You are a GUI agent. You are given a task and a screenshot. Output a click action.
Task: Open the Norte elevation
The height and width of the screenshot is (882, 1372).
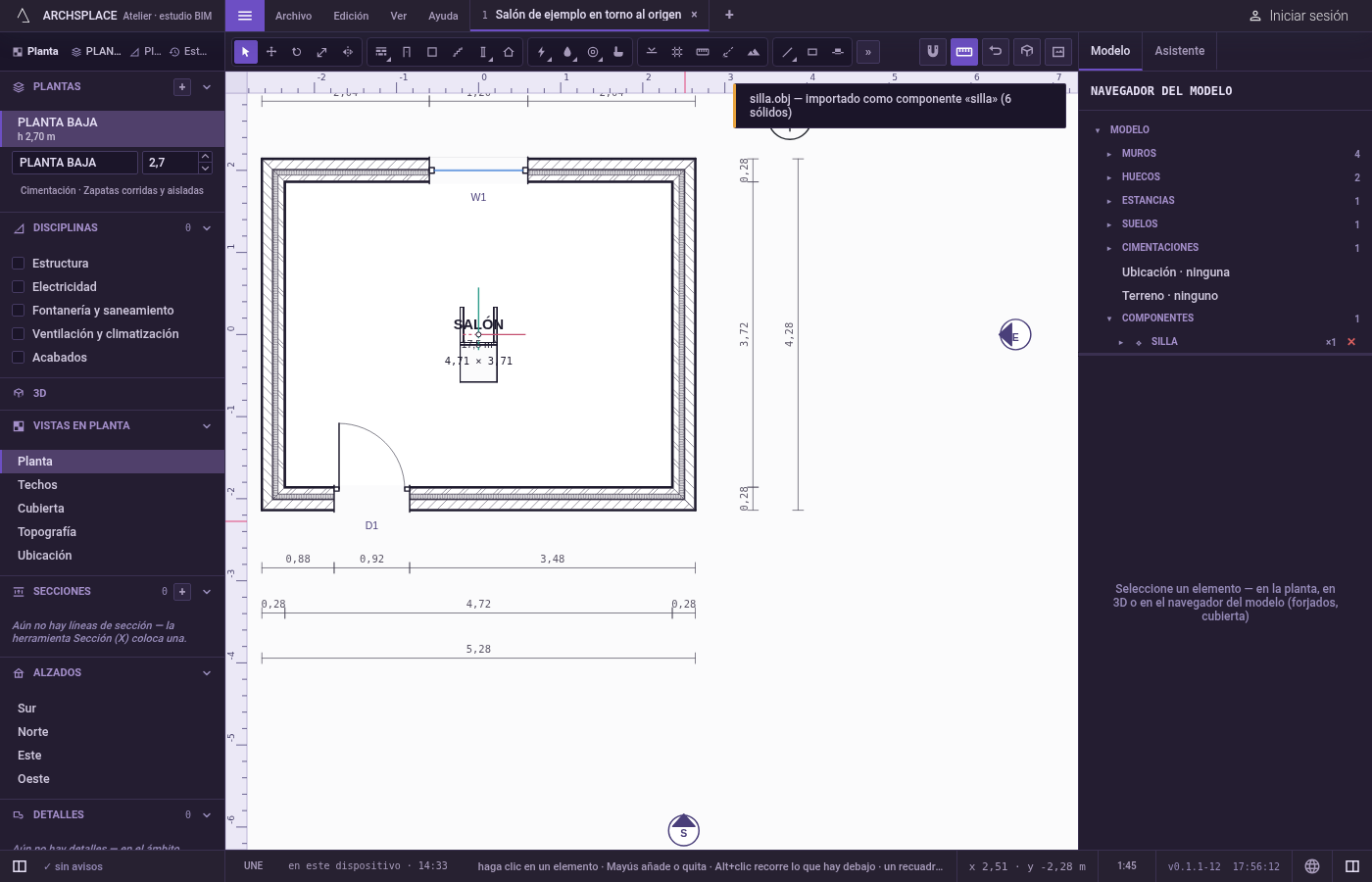coord(113,732)
